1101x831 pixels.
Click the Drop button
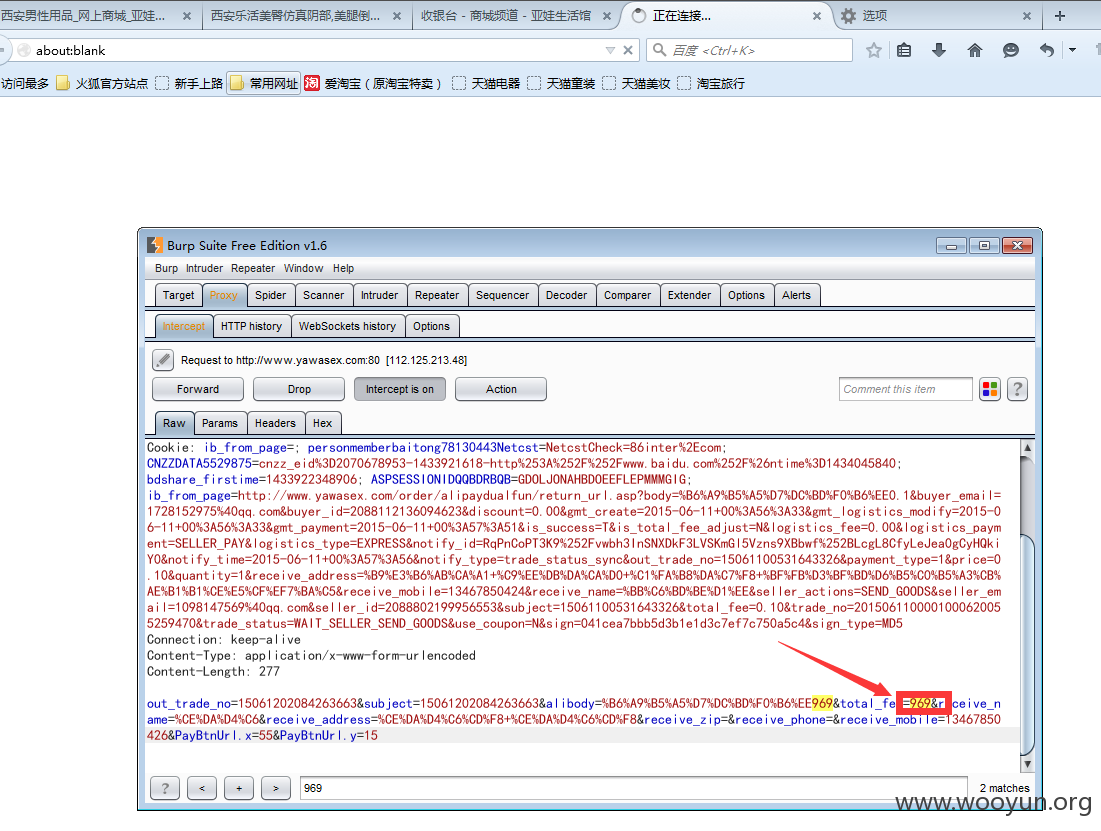[299, 389]
